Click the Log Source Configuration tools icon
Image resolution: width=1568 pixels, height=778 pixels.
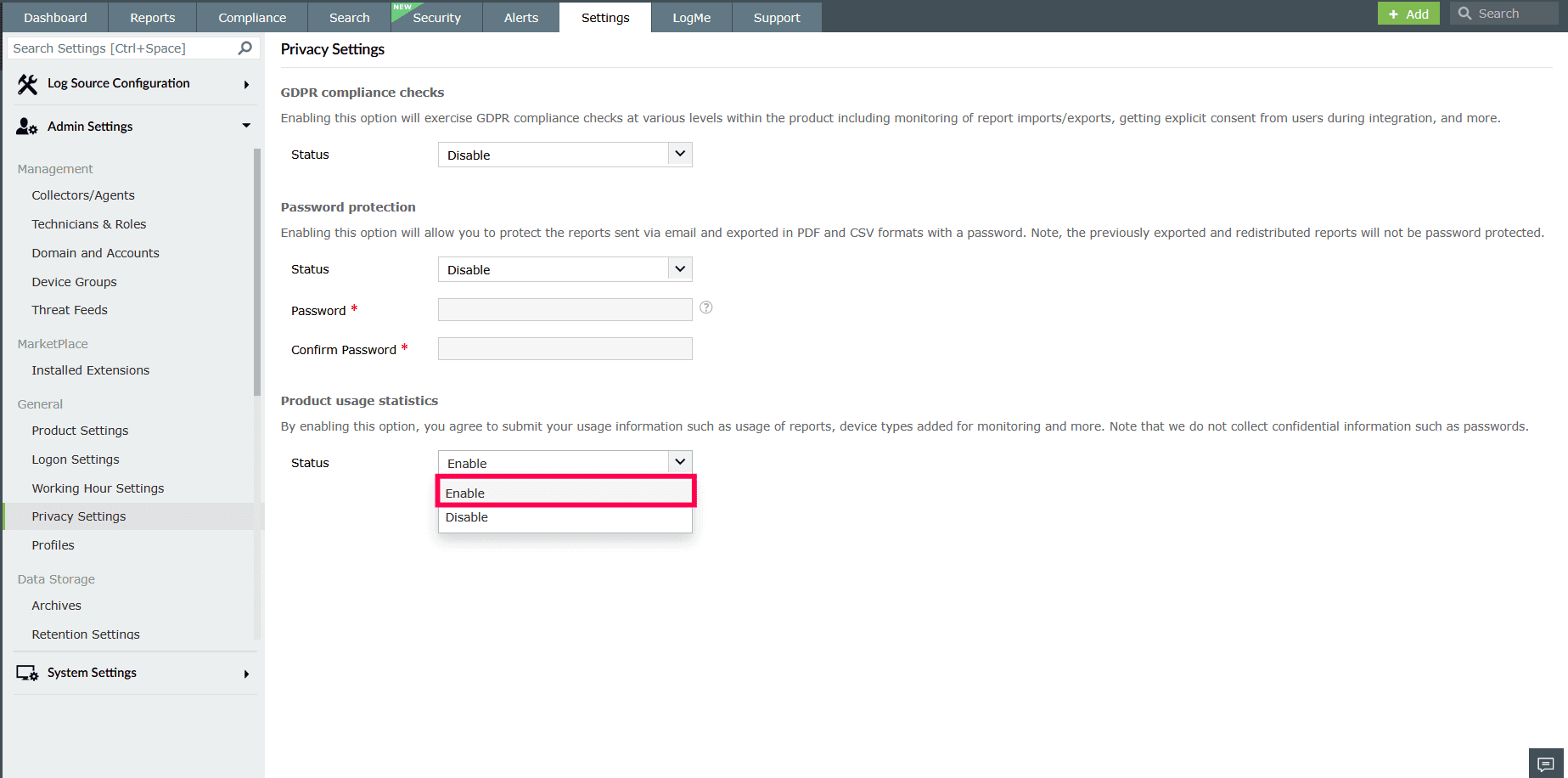tap(27, 84)
